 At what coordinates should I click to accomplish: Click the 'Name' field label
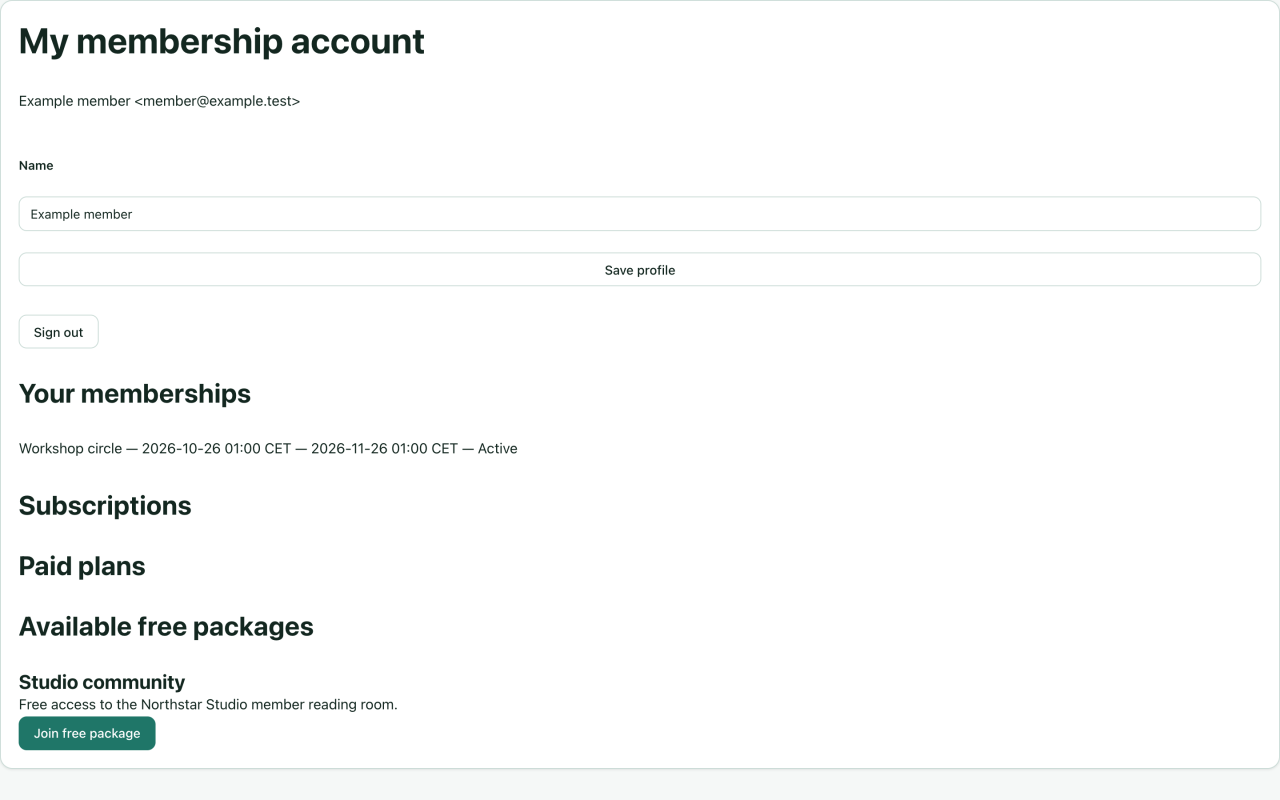[x=36, y=166]
